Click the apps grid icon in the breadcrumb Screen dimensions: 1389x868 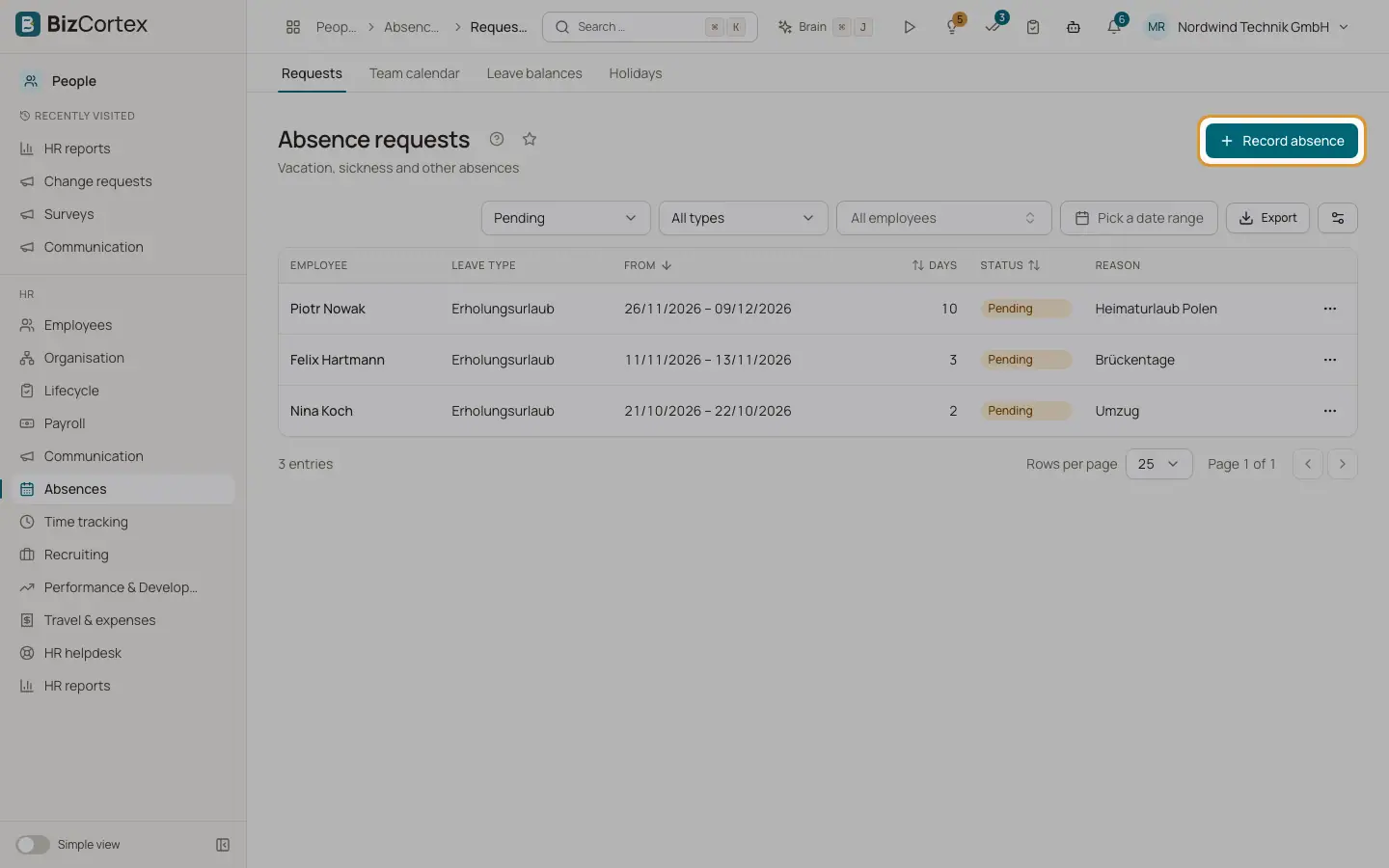(293, 27)
